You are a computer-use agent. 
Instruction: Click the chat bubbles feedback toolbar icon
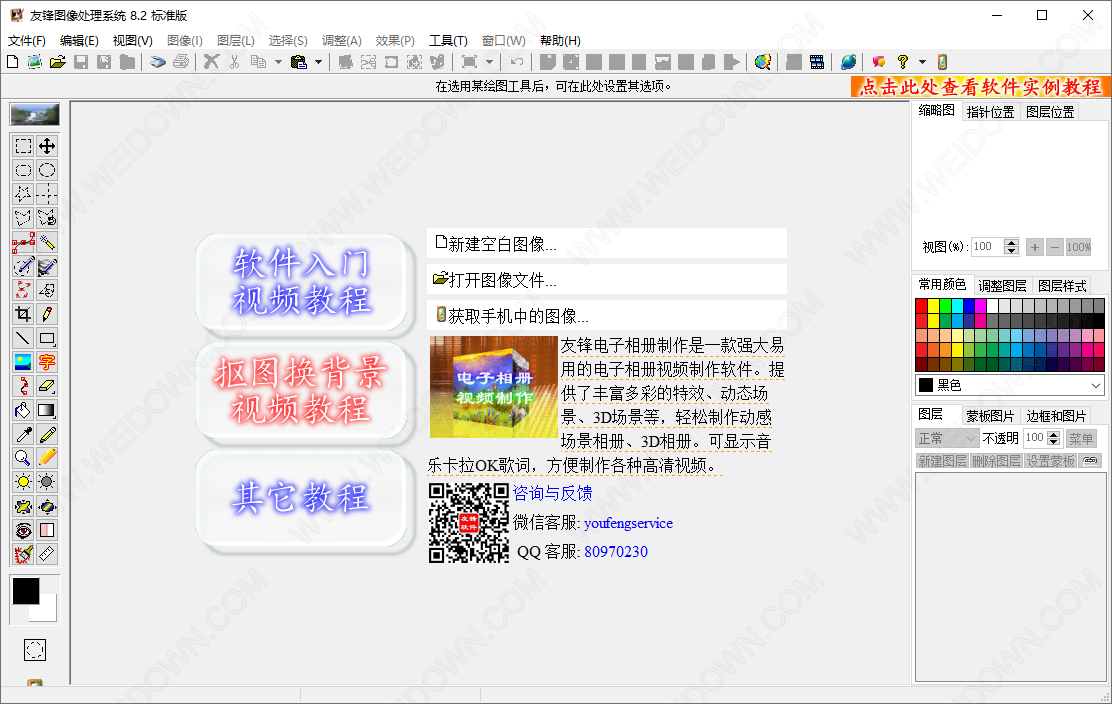tap(879, 62)
